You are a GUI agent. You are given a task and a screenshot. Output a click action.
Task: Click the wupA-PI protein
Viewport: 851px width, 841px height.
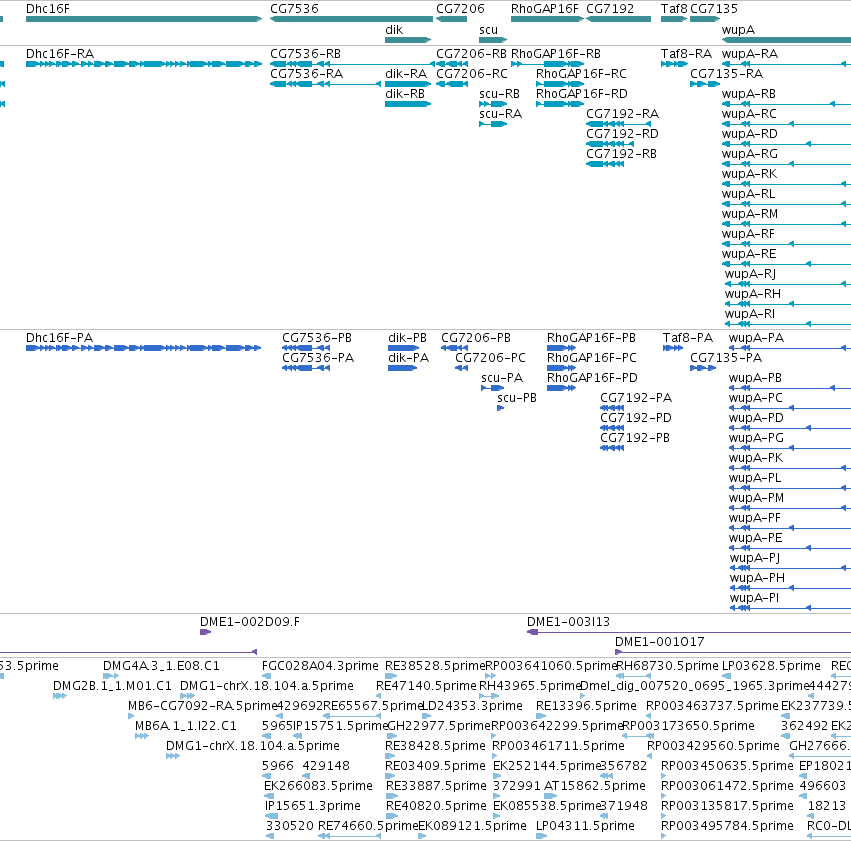pos(790,608)
